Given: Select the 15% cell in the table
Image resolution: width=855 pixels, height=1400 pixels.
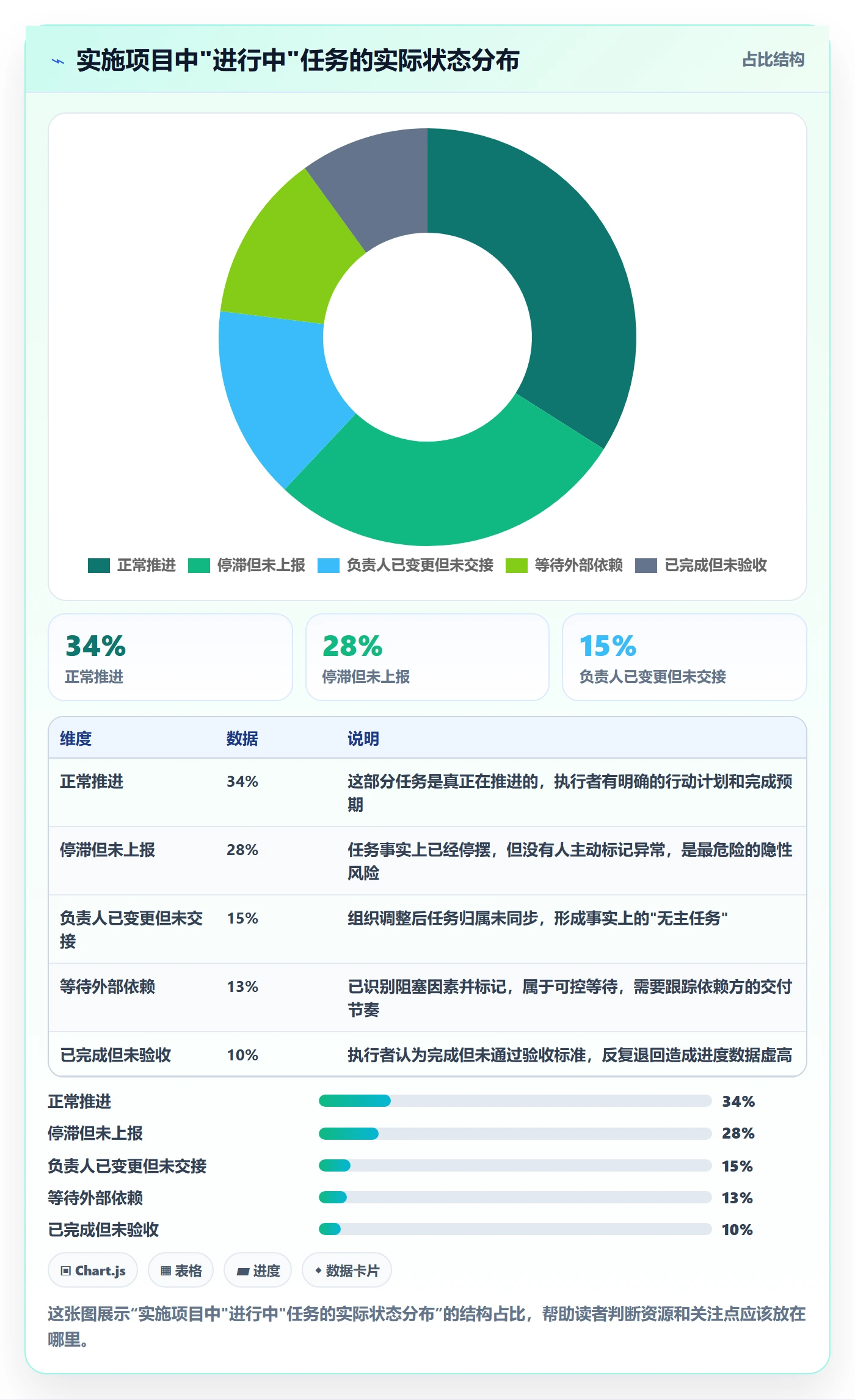Looking at the screenshot, I should [242, 918].
